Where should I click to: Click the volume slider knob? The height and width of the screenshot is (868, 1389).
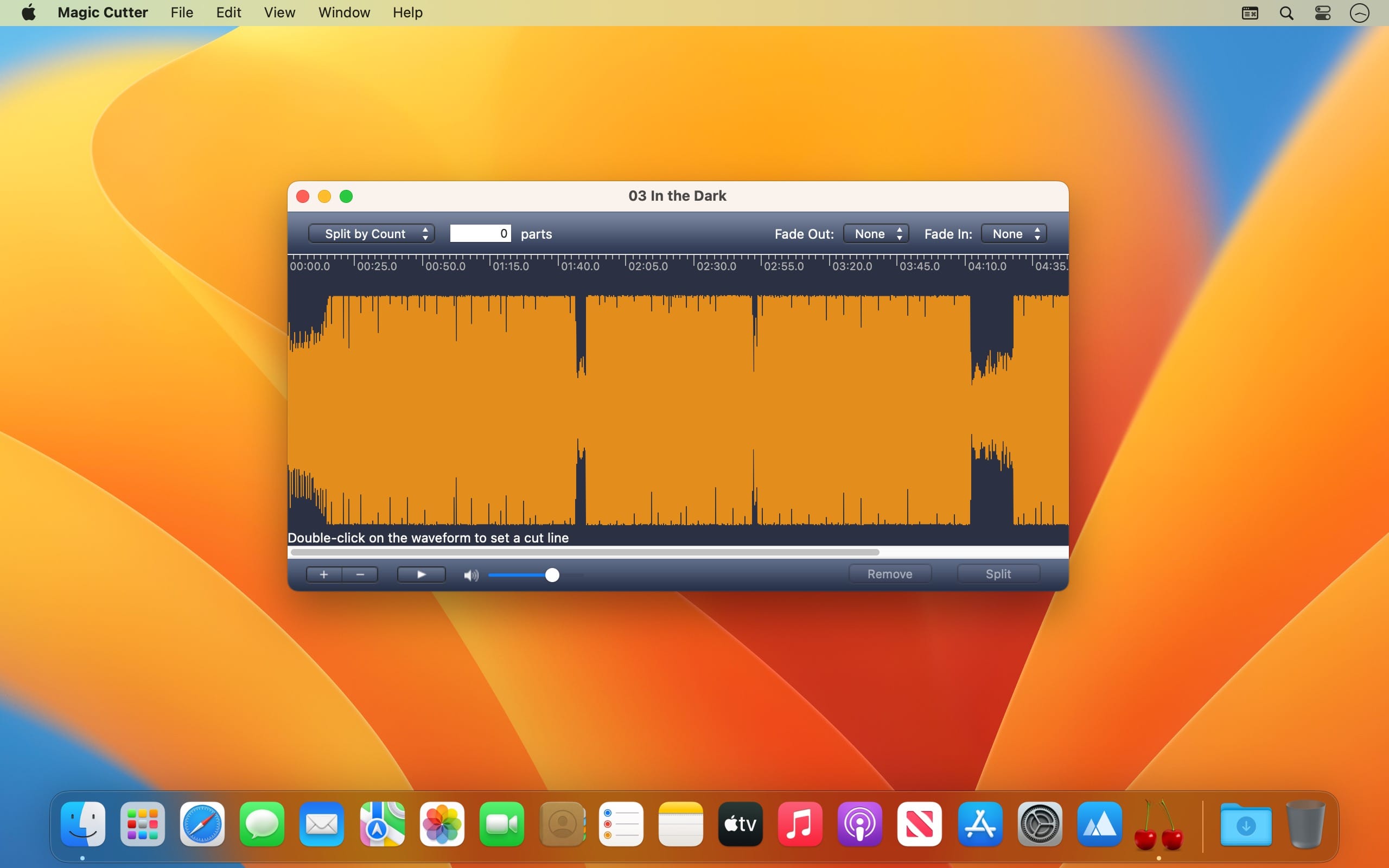[x=552, y=575]
